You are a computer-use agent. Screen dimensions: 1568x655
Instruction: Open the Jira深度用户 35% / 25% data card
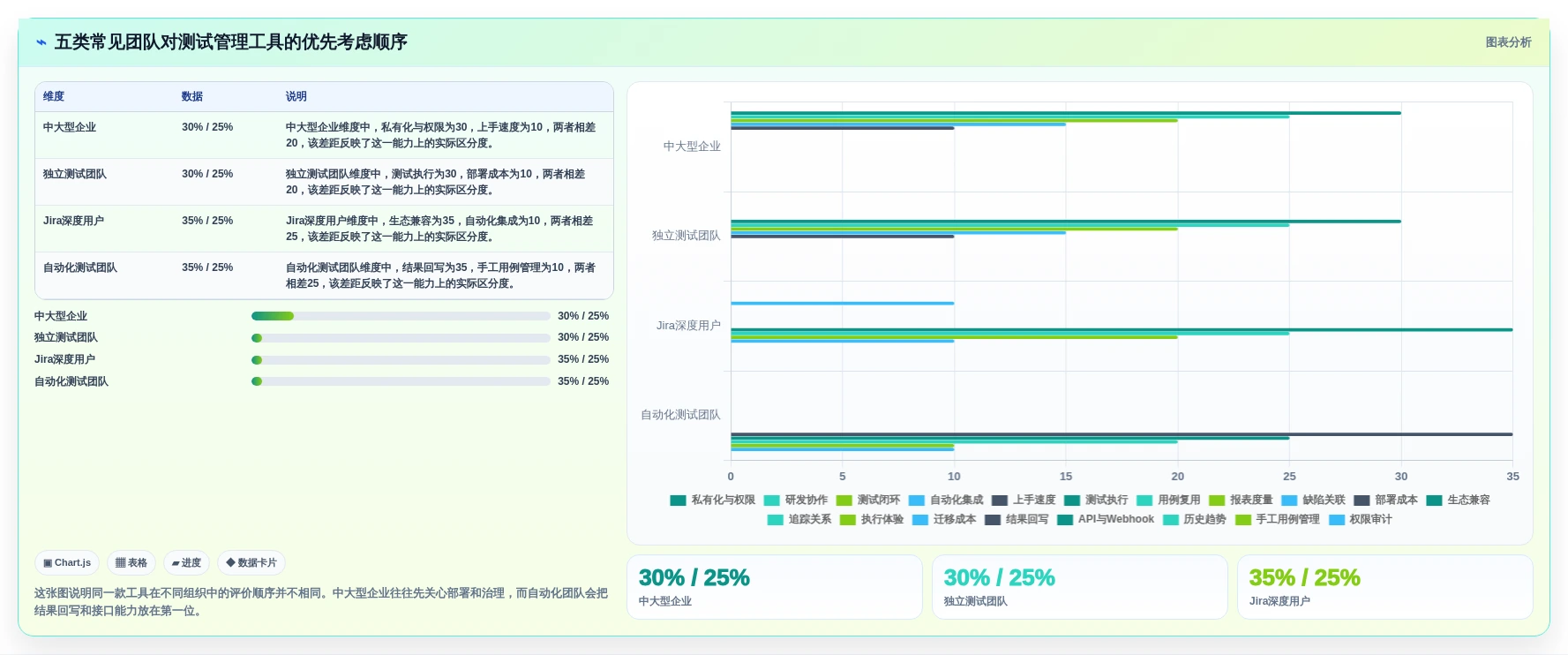tap(1385, 587)
